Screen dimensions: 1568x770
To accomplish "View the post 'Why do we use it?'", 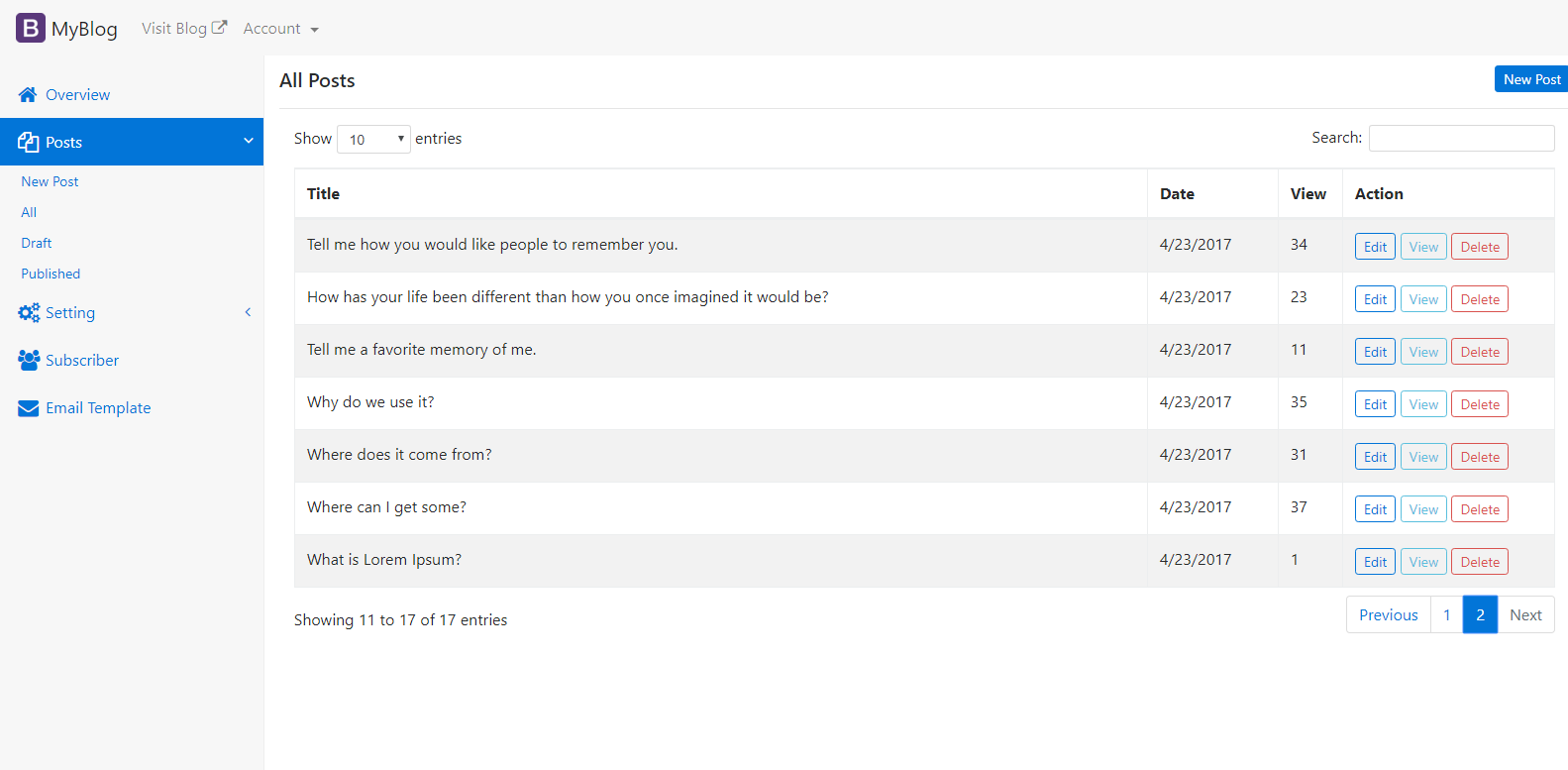I will (1423, 403).
